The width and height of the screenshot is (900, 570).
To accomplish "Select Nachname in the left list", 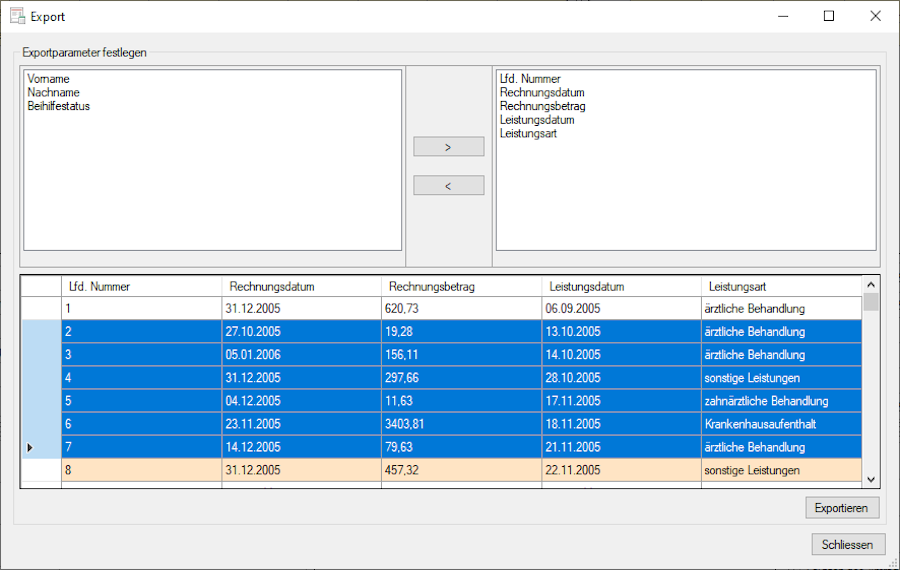I will (x=53, y=93).
